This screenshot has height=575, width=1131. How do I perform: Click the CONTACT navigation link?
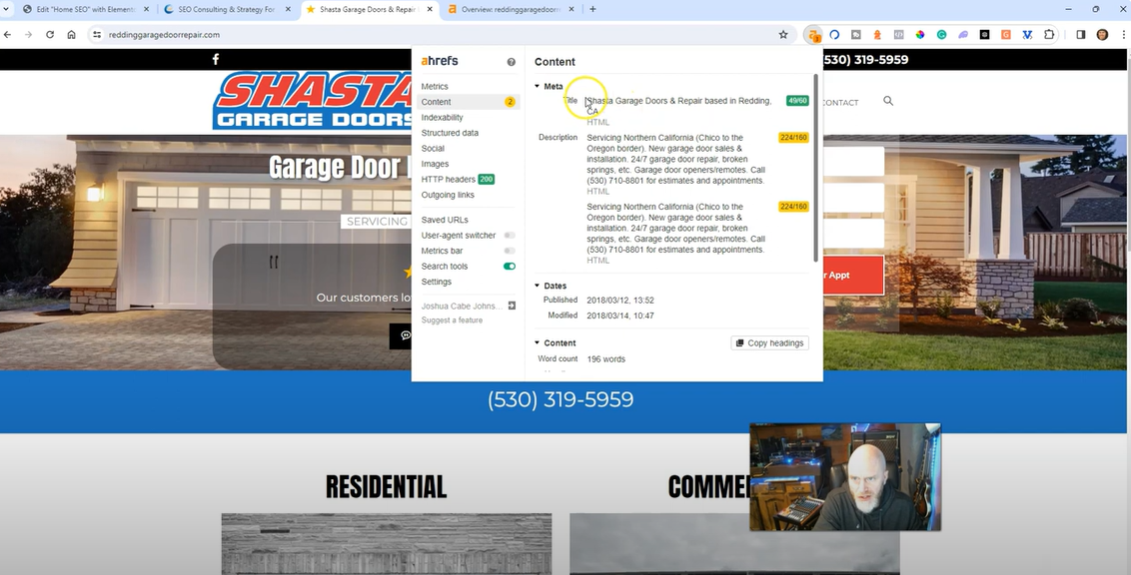pos(840,102)
